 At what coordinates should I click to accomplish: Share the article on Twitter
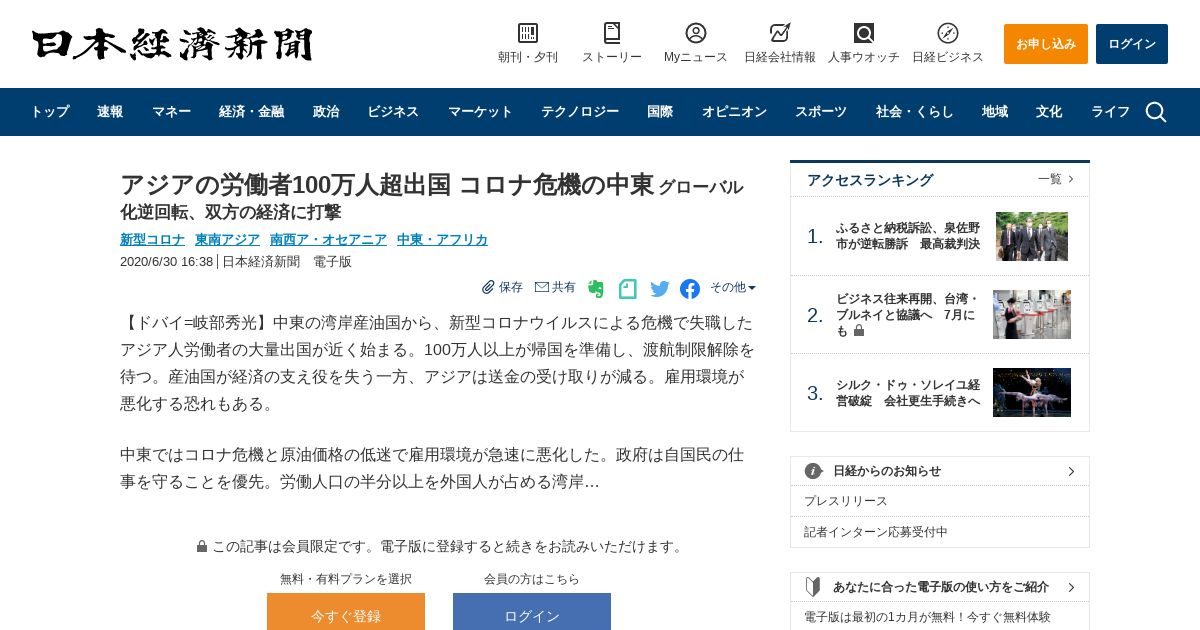coord(660,289)
